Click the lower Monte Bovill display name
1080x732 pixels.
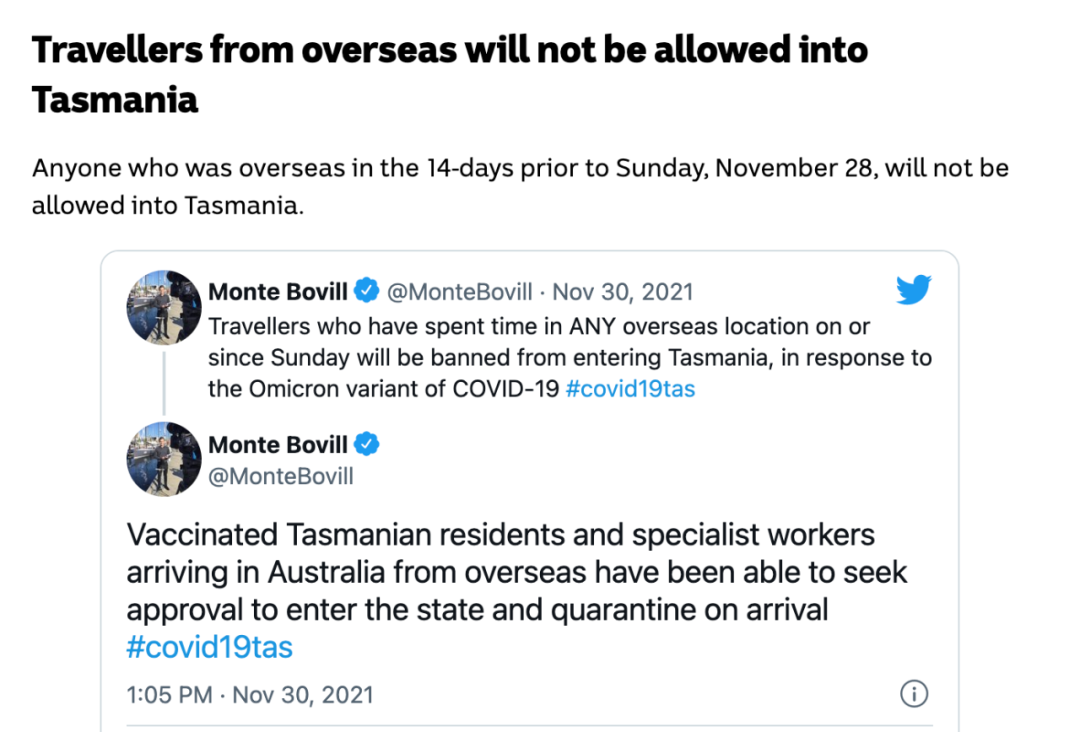click(278, 445)
